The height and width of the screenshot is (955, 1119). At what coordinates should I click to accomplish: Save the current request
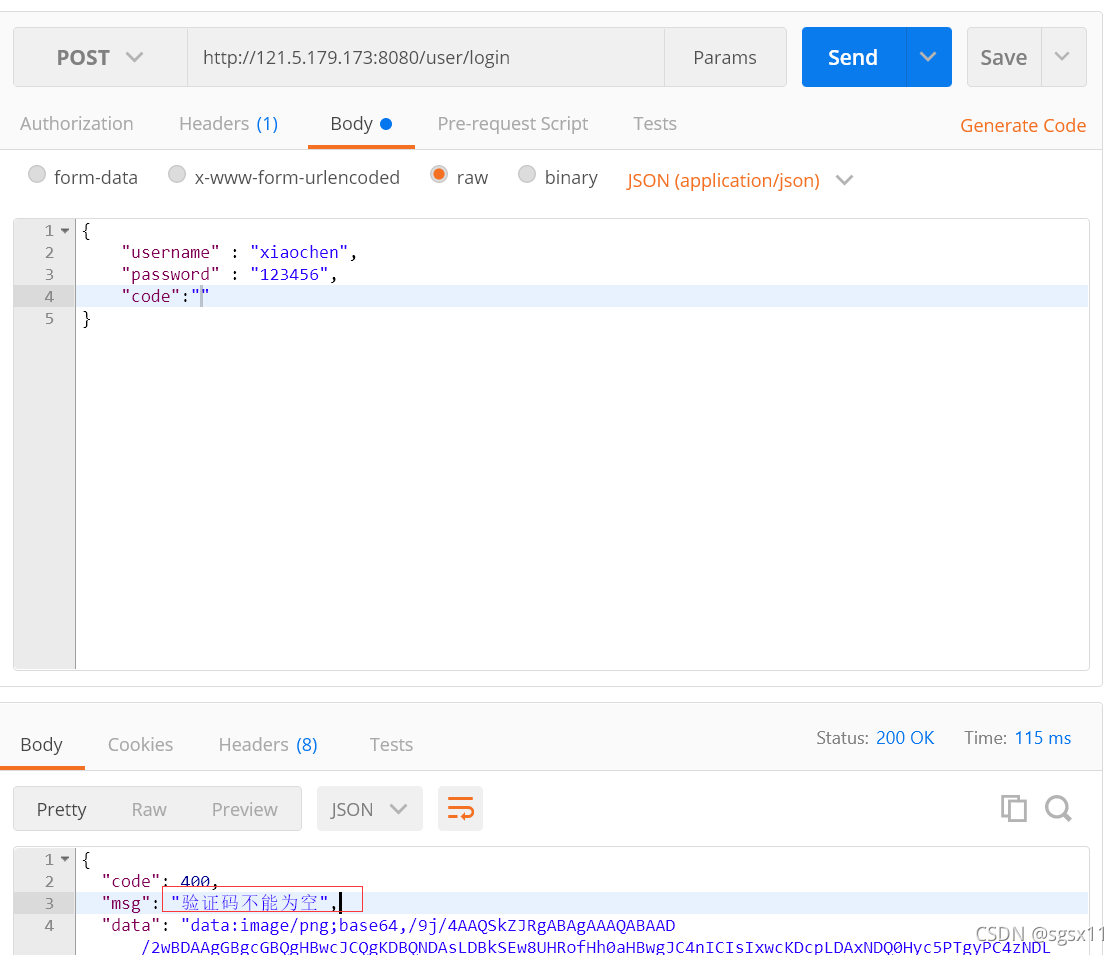click(1003, 57)
